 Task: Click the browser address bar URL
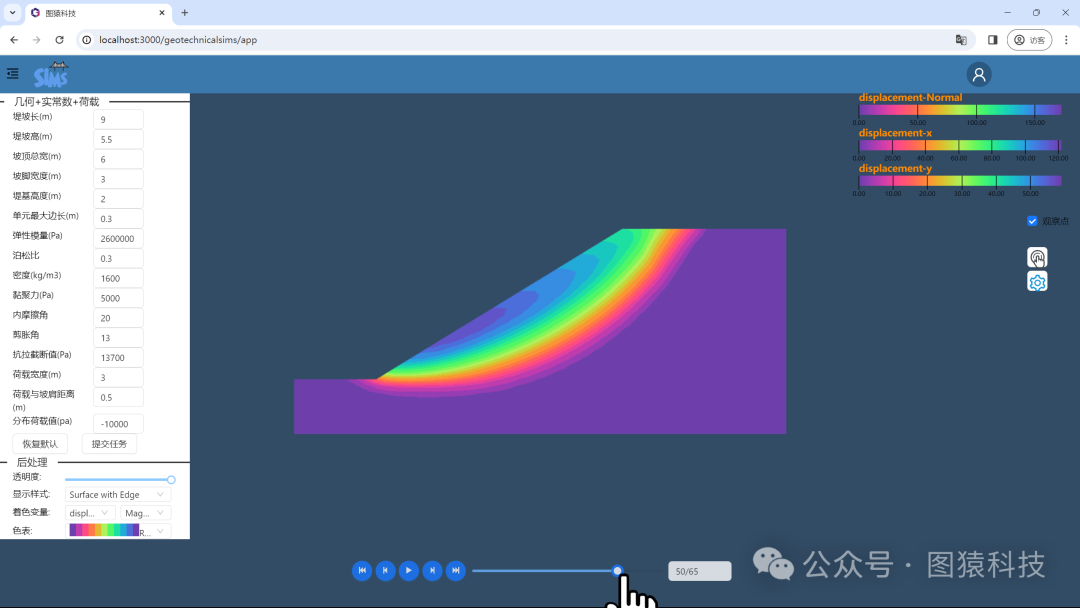coord(178,40)
